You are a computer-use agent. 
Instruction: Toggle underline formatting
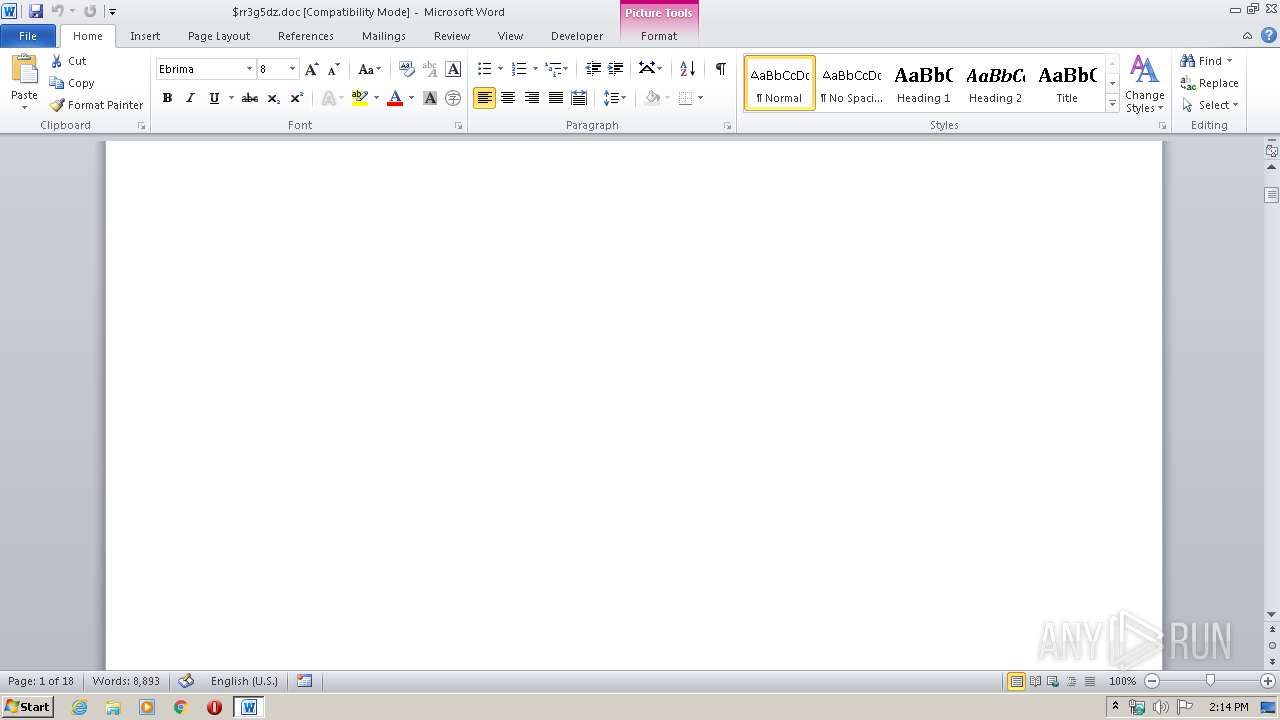coord(214,98)
